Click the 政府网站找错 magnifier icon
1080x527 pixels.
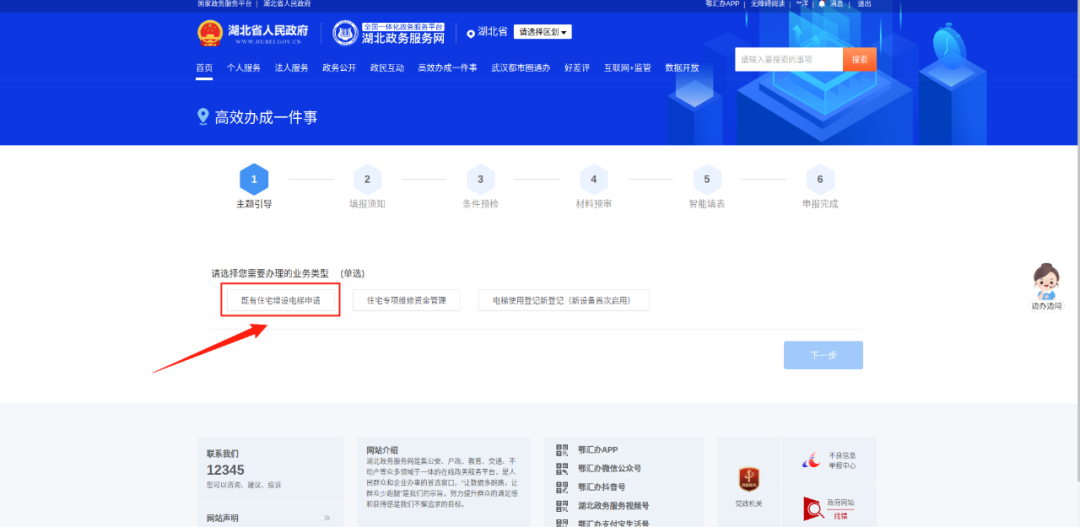[812, 509]
